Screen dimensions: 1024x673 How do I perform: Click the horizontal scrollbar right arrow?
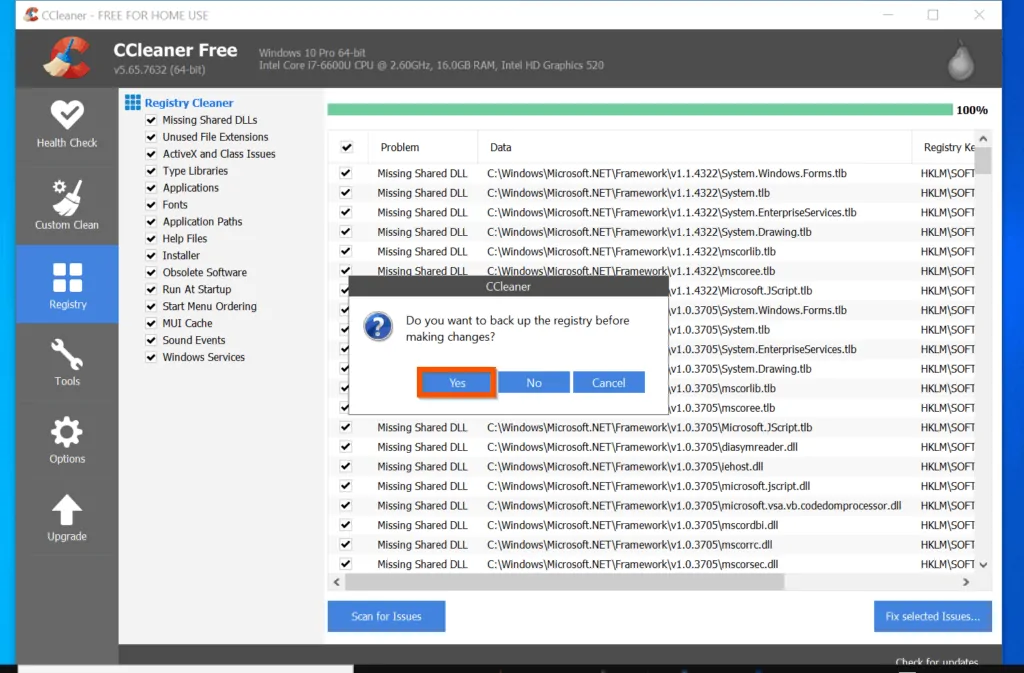[x=966, y=582]
